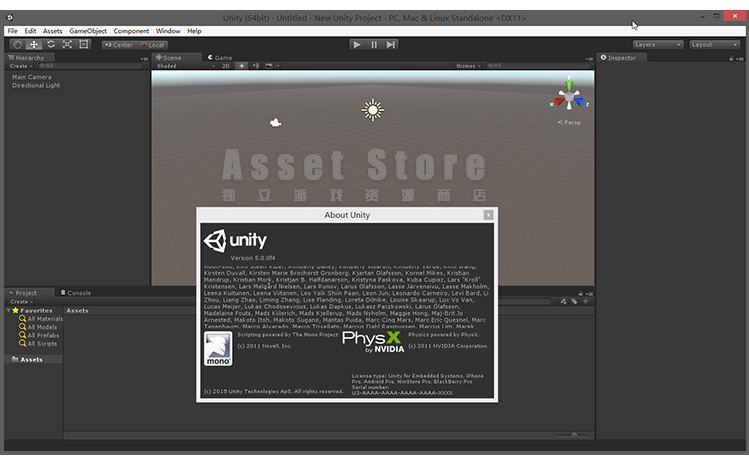Open the Layout dropdown
The width and height of the screenshot is (749, 466).
[714, 45]
